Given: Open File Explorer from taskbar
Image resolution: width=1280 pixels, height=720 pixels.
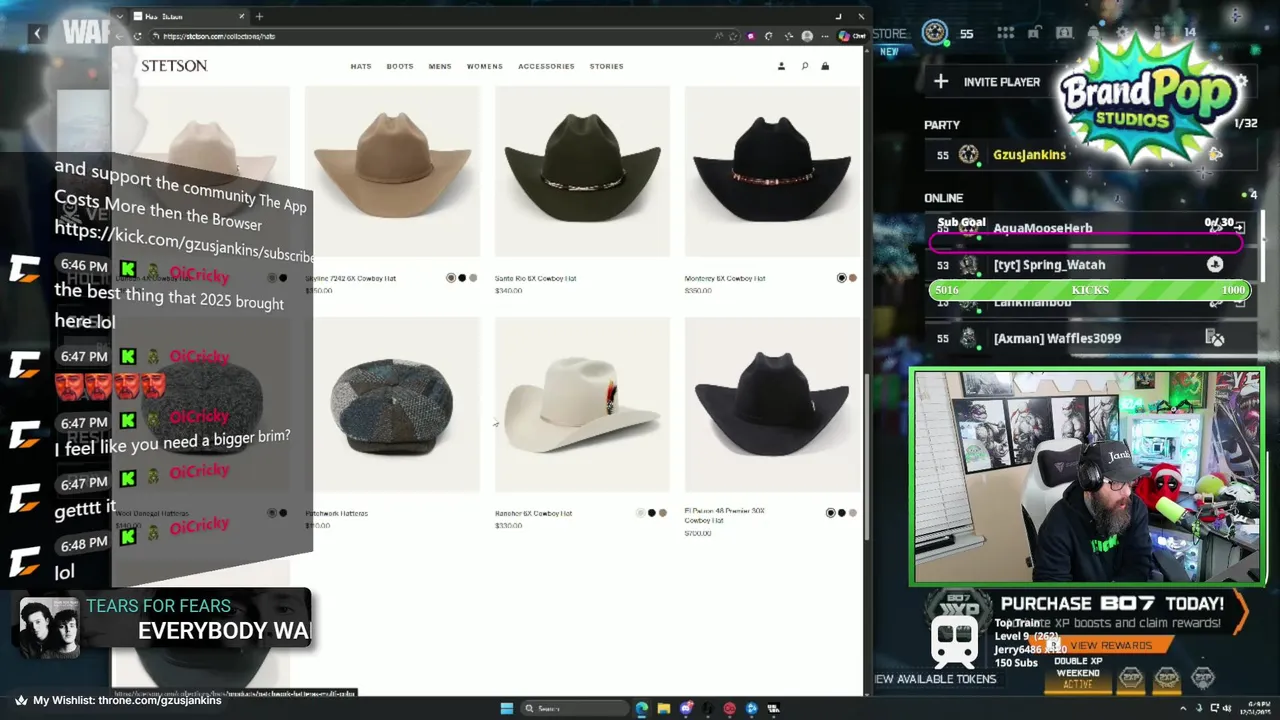Looking at the screenshot, I should point(663,709).
